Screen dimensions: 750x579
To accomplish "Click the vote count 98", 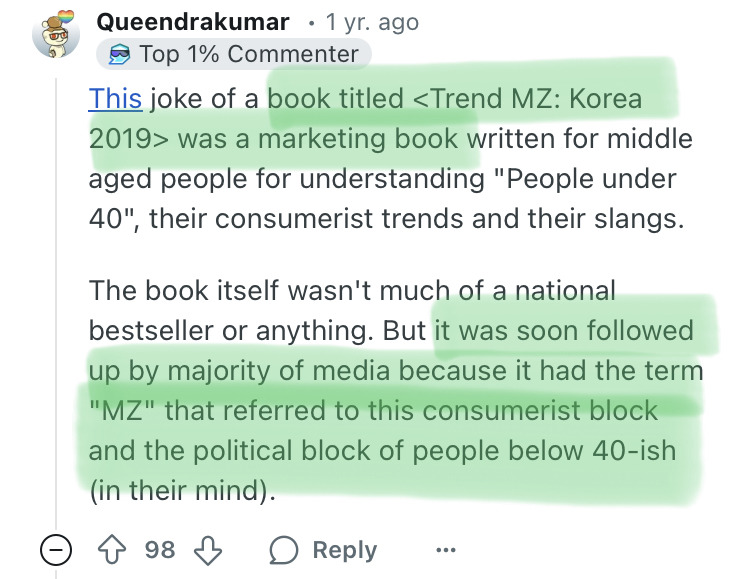I will coord(161,550).
